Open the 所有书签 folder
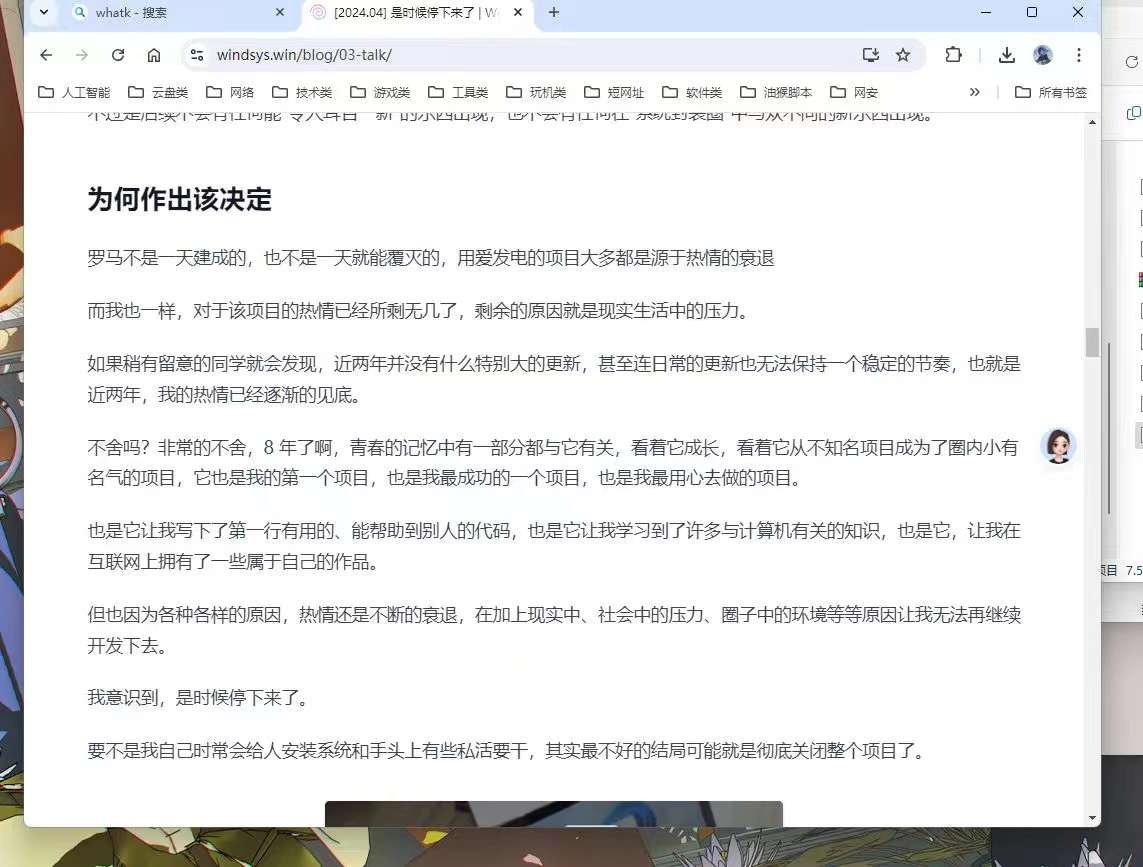The width and height of the screenshot is (1143, 867). point(1050,92)
